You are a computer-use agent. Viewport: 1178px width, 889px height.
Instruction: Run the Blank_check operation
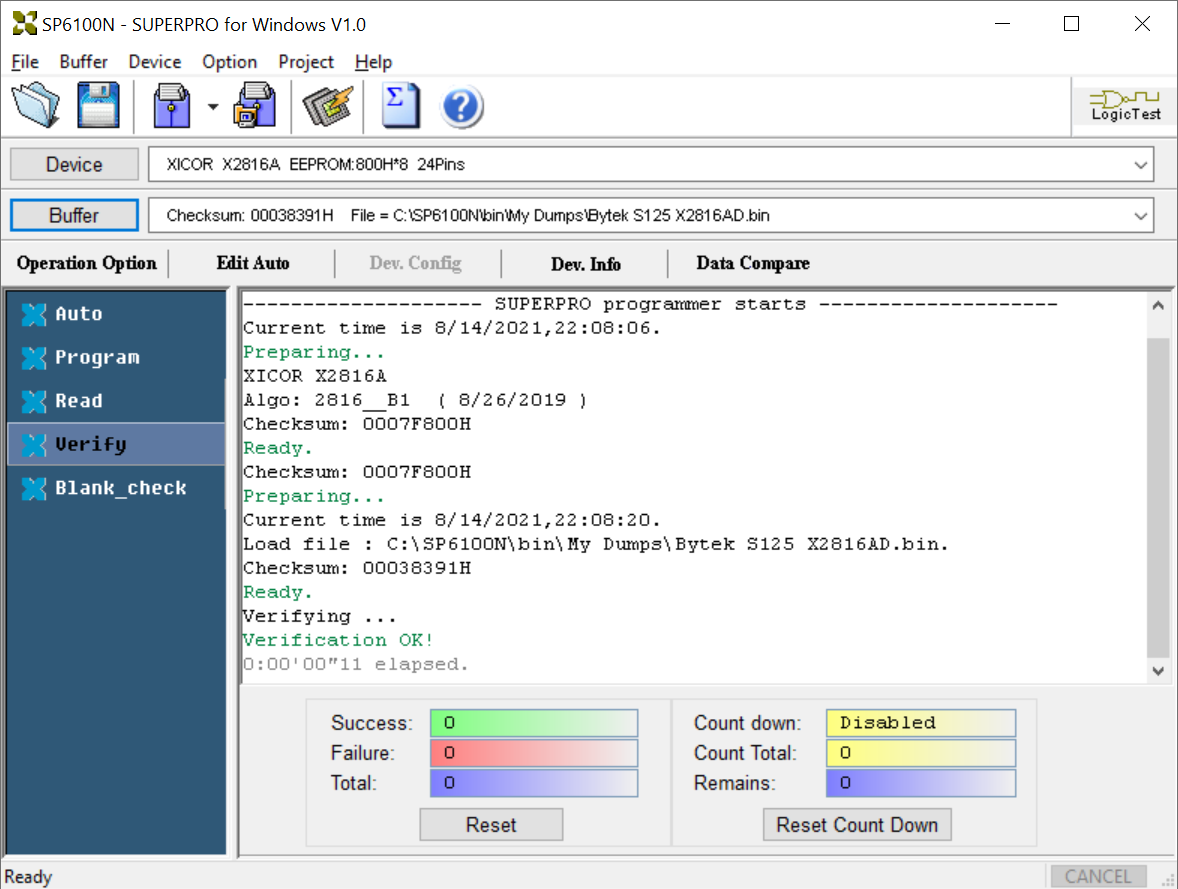tap(116, 488)
